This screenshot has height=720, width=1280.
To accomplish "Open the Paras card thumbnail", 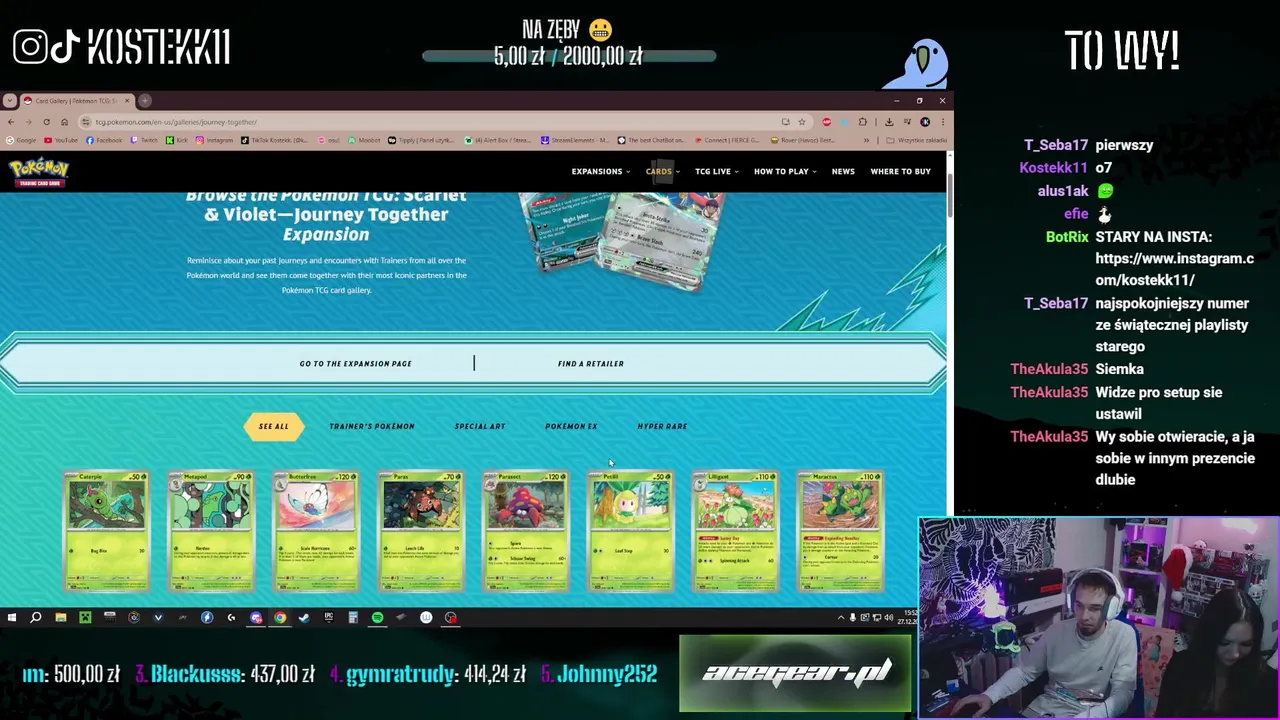I will pos(421,532).
